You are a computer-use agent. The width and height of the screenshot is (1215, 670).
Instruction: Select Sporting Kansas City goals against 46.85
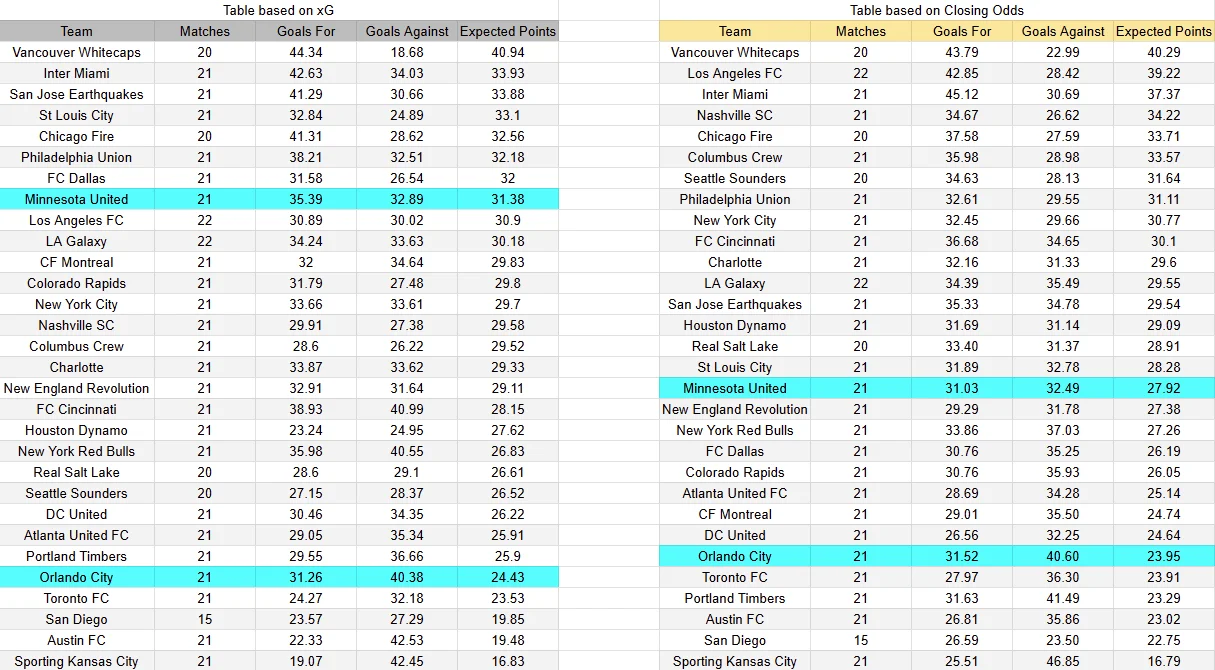1063,661
